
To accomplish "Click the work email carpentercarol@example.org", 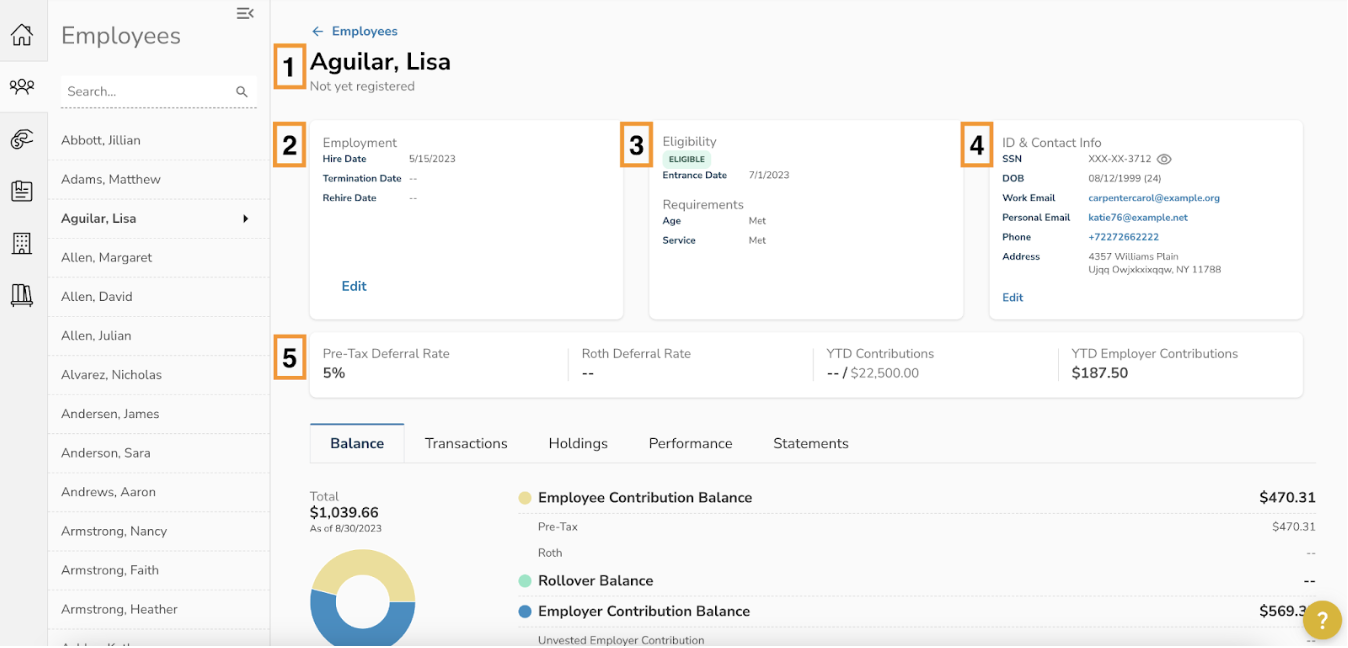I will pyautogui.click(x=1153, y=198).
